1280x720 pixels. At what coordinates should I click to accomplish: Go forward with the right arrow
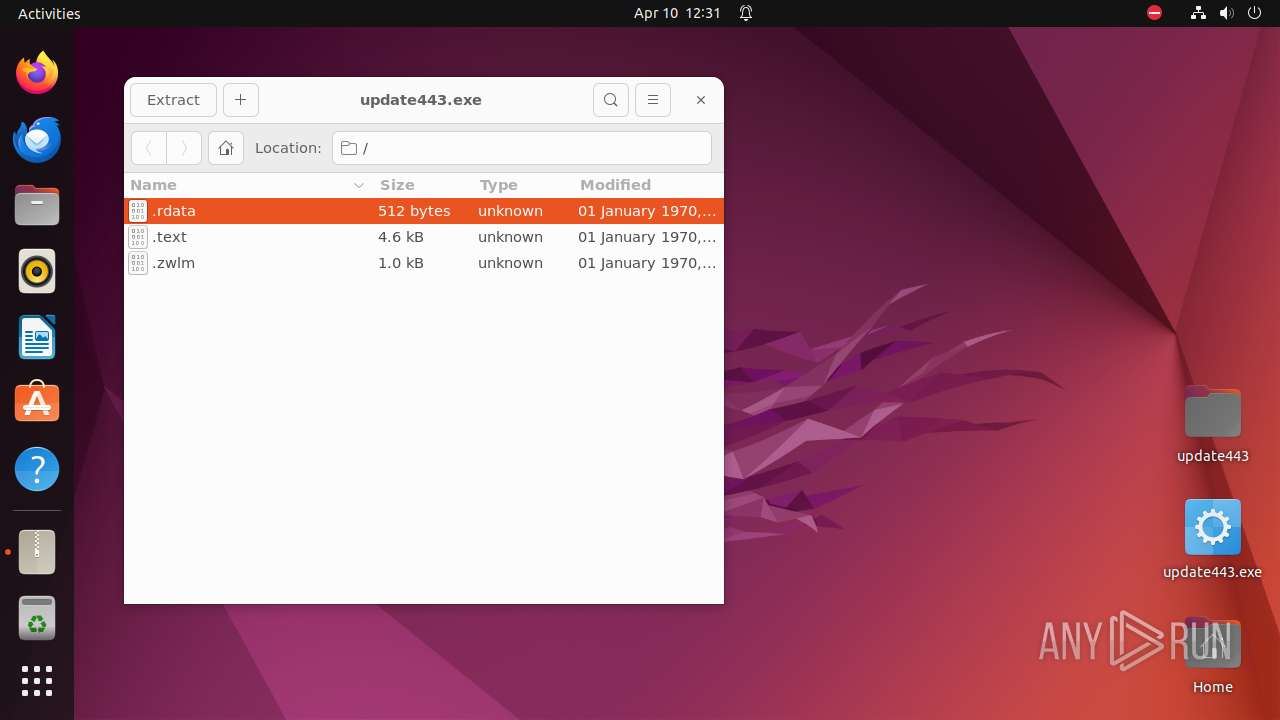click(184, 148)
